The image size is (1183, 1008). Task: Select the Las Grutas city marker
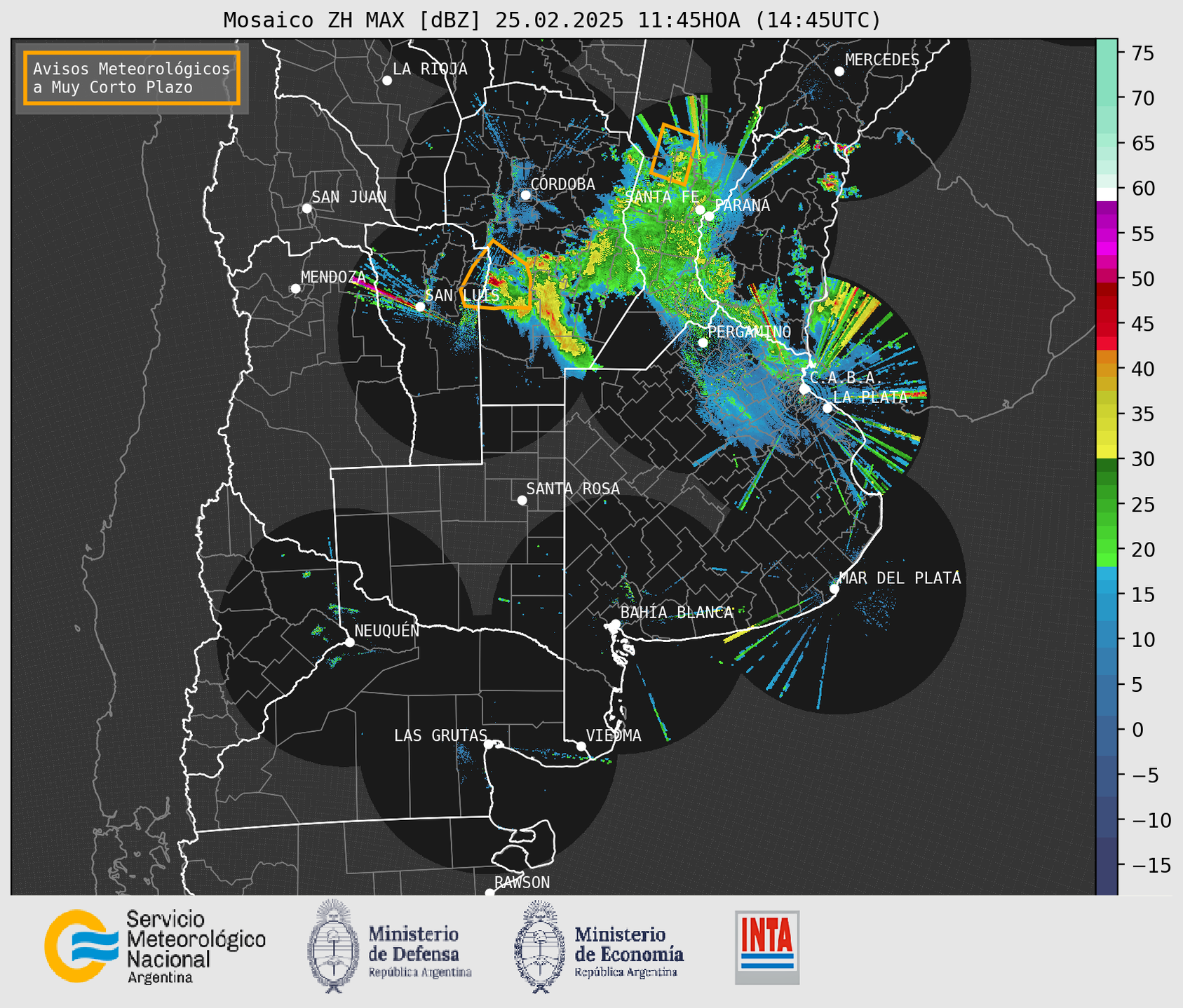[489, 744]
